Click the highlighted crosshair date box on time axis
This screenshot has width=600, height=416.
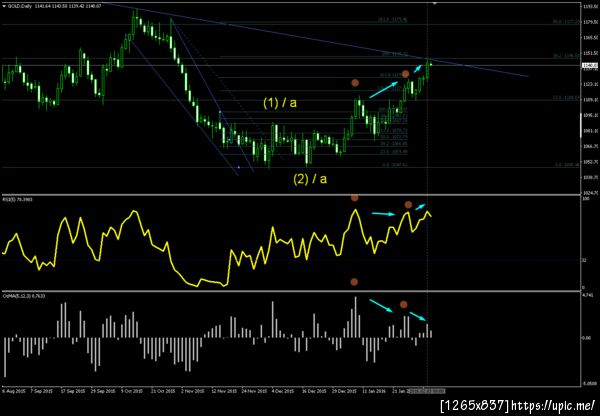pos(427,391)
